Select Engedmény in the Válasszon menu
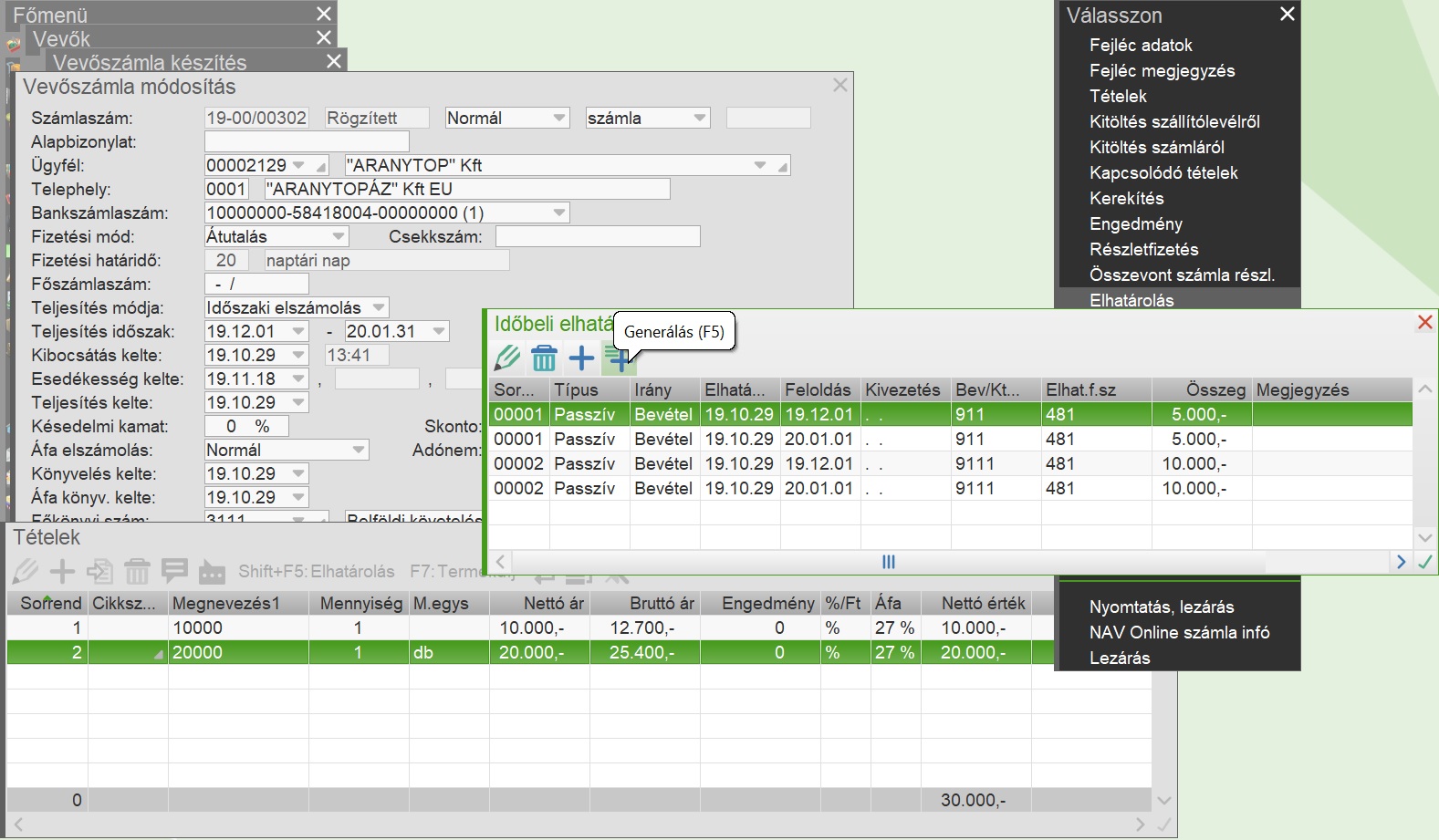1439x840 pixels. (1135, 223)
